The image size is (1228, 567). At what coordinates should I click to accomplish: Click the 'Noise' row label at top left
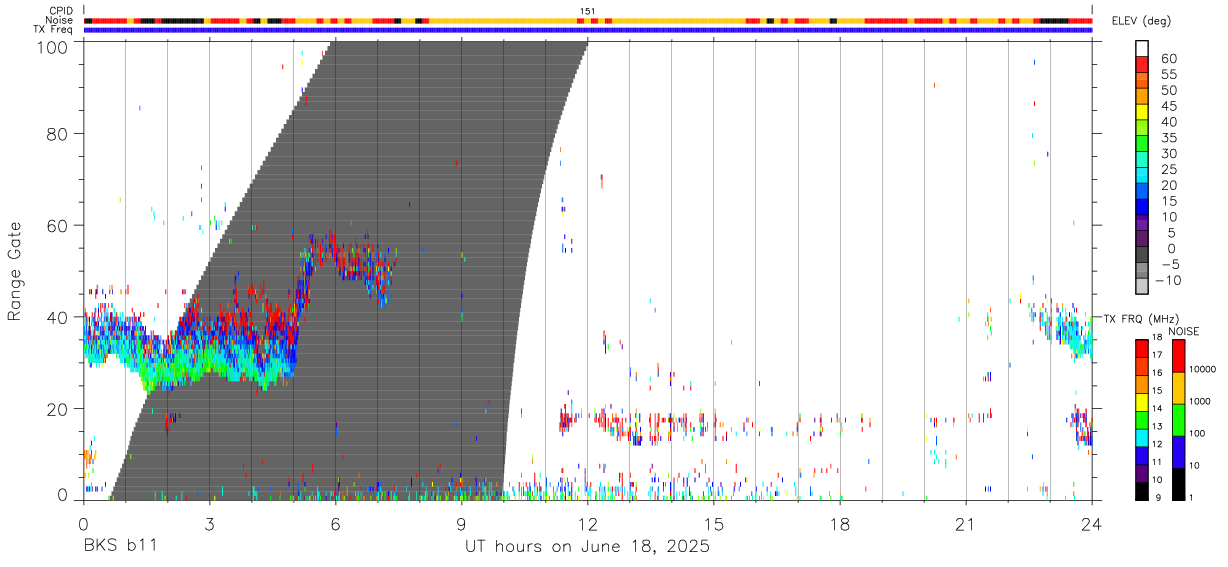[61, 20]
